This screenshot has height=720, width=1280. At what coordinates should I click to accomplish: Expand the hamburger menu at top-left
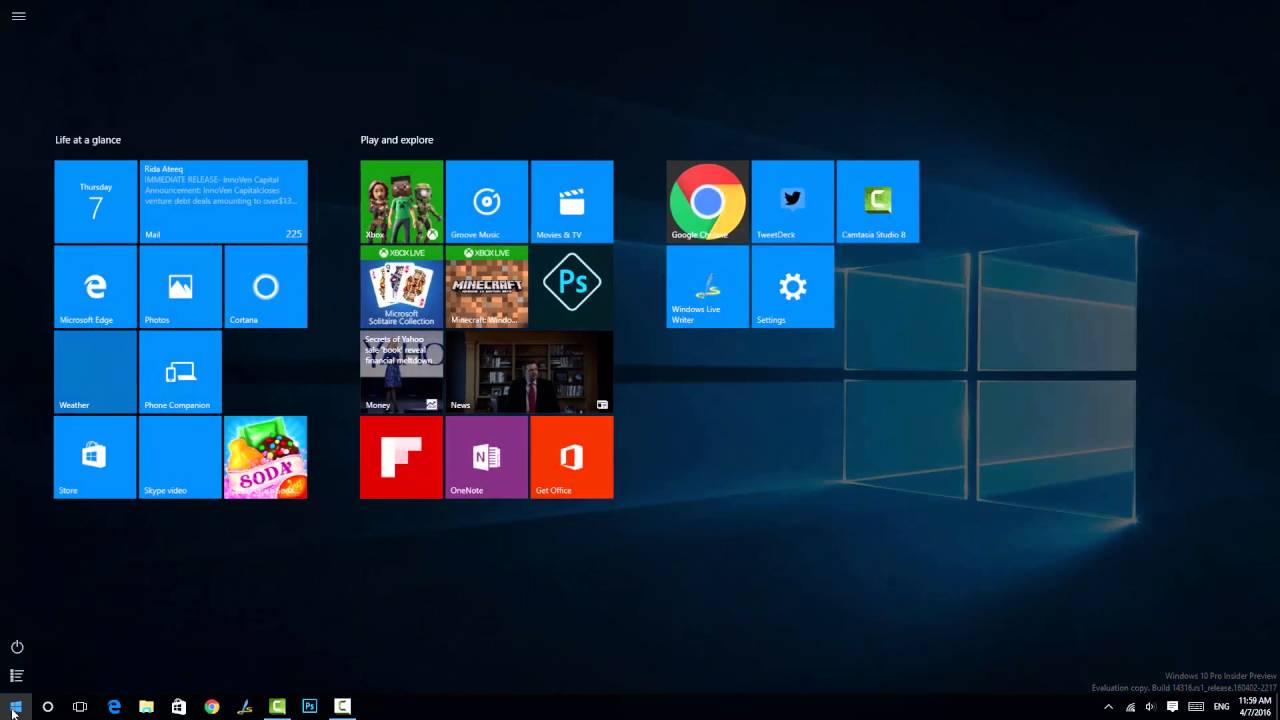pyautogui.click(x=18, y=16)
